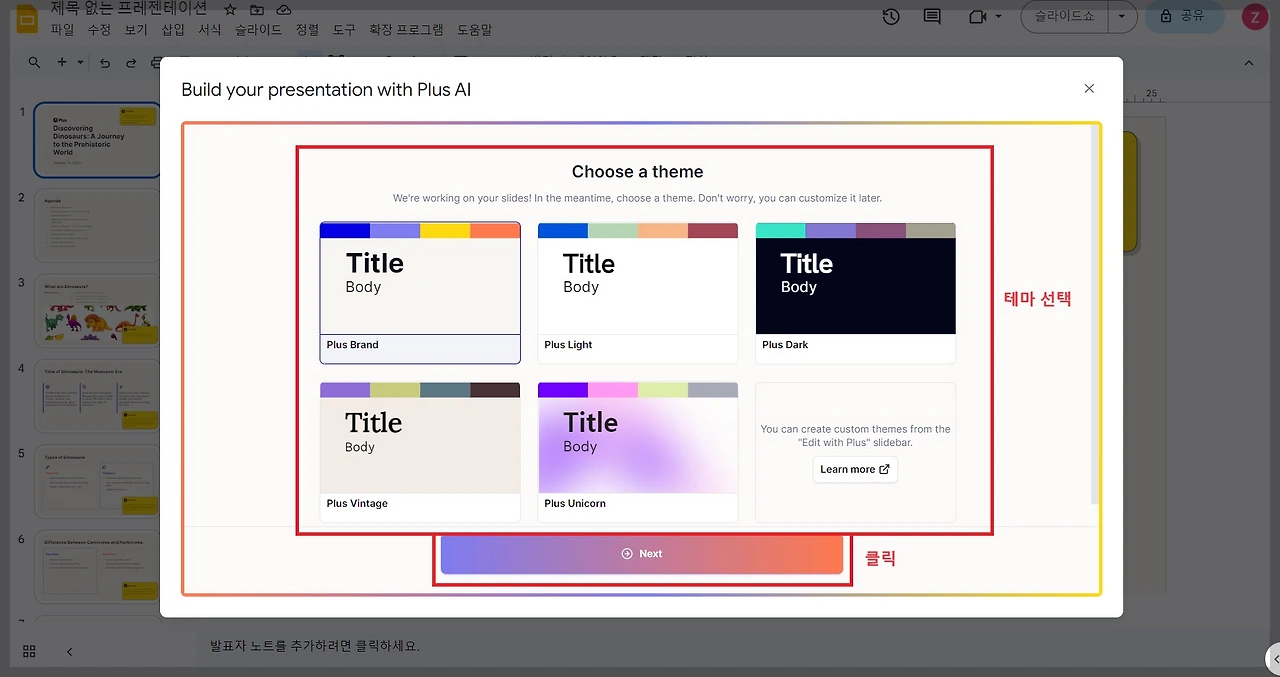Select slide 5 Types of Dinosaurs thumbnail
1280x677 pixels.
click(x=97, y=482)
